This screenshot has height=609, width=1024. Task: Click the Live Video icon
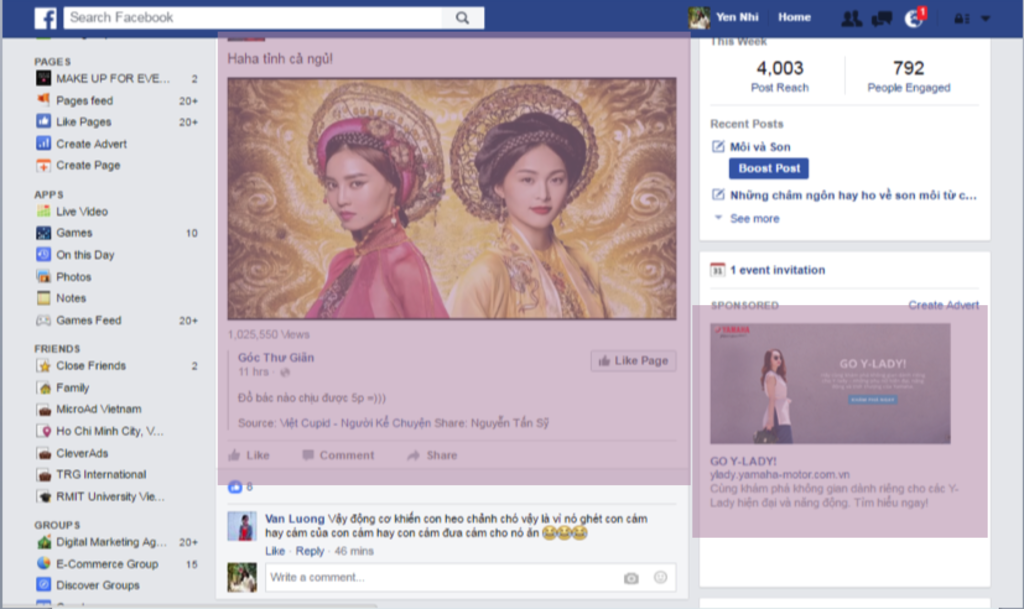pos(43,211)
